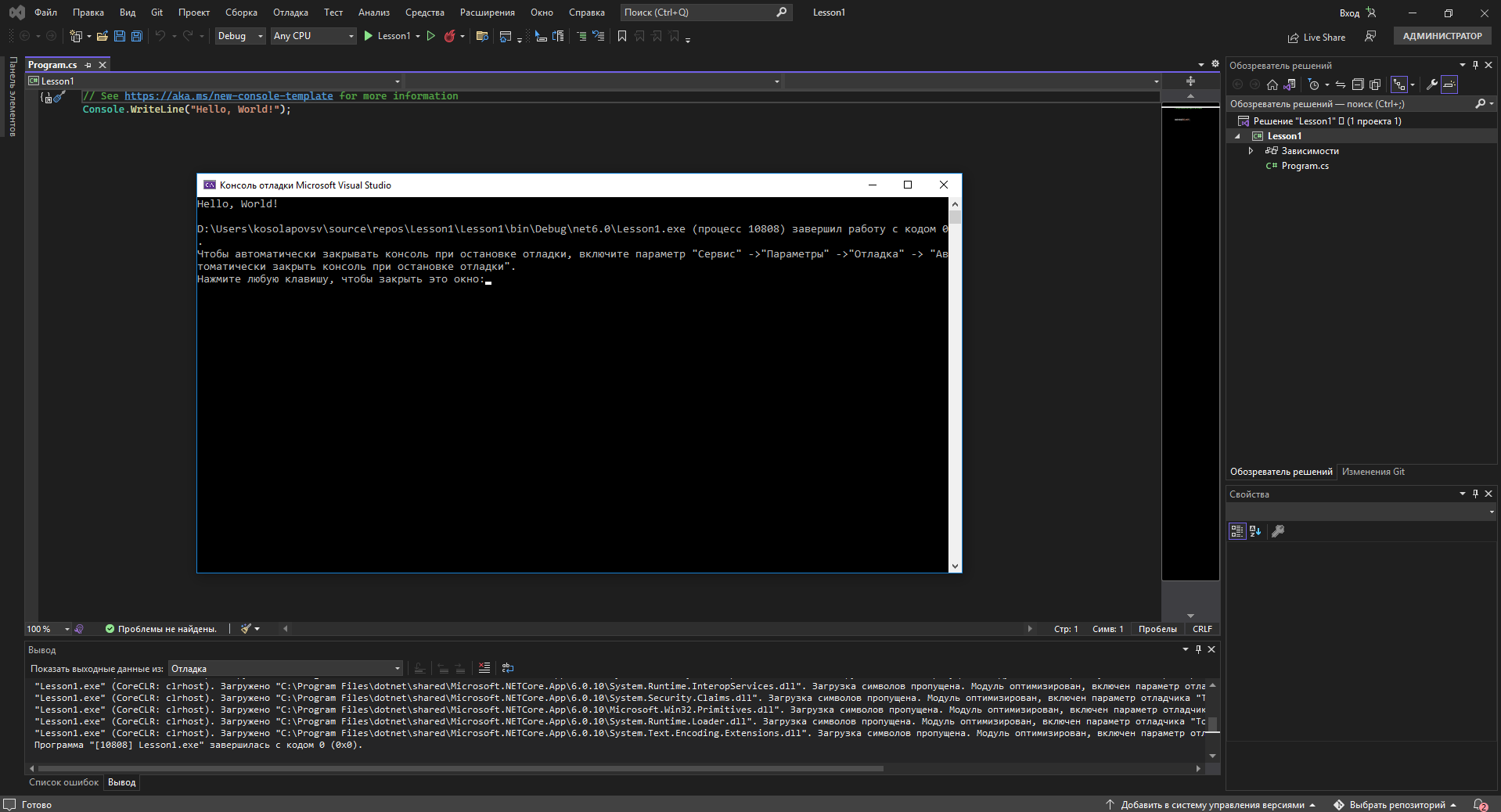Open the editor zoom level selector showing 100%
1501x812 pixels.
pyautogui.click(x=45, y=629)
